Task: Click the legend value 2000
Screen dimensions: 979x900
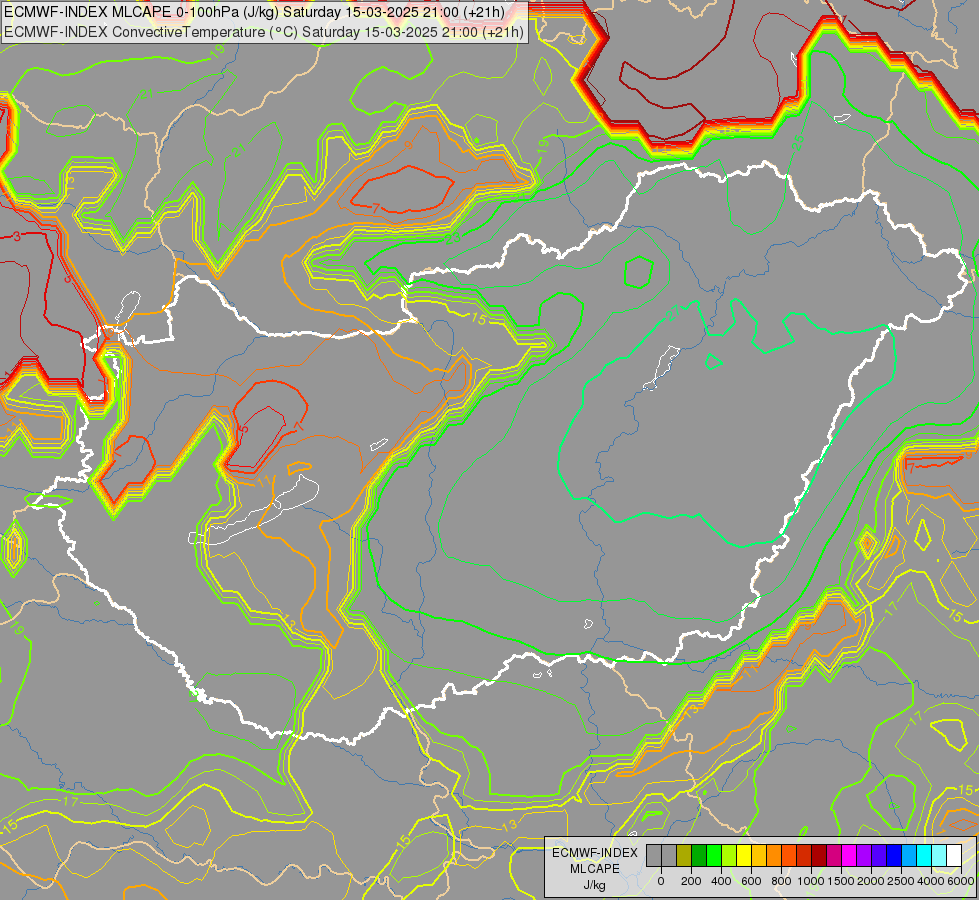Action: pyautogui.click(x=872, y=881)
